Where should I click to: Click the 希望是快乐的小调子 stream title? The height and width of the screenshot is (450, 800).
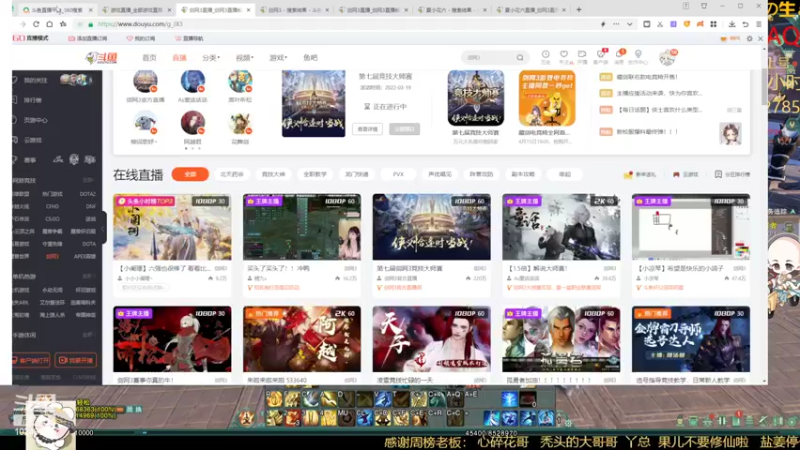click(681, 268)
